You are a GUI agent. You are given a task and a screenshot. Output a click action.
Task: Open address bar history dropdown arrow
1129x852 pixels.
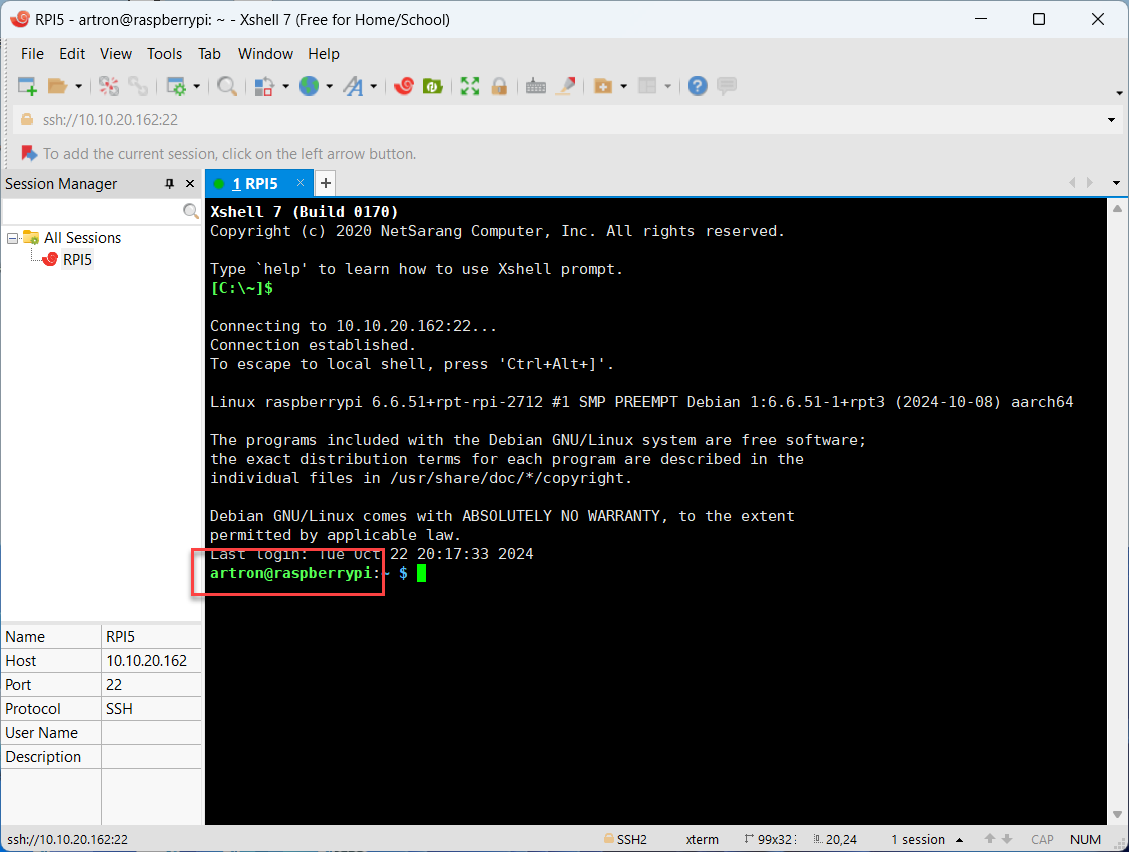coord(1111,120)
